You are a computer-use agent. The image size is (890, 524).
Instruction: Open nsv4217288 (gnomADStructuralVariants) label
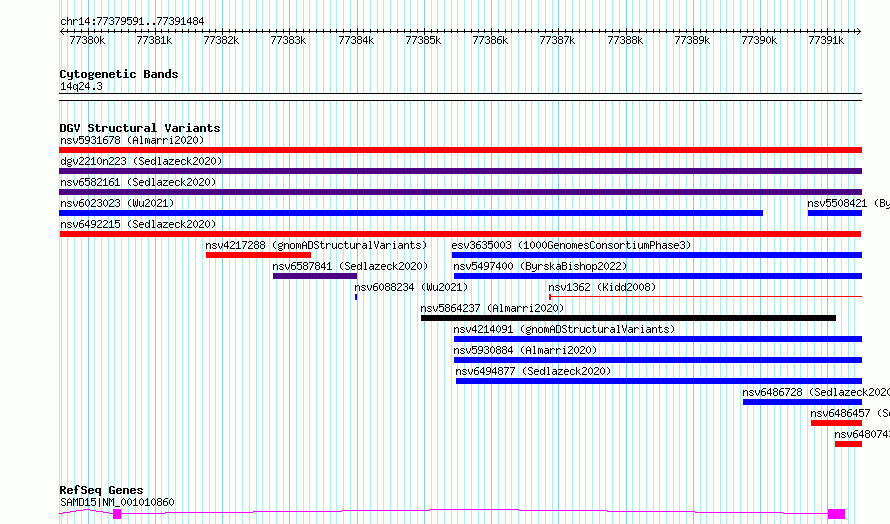click(316, 245)
